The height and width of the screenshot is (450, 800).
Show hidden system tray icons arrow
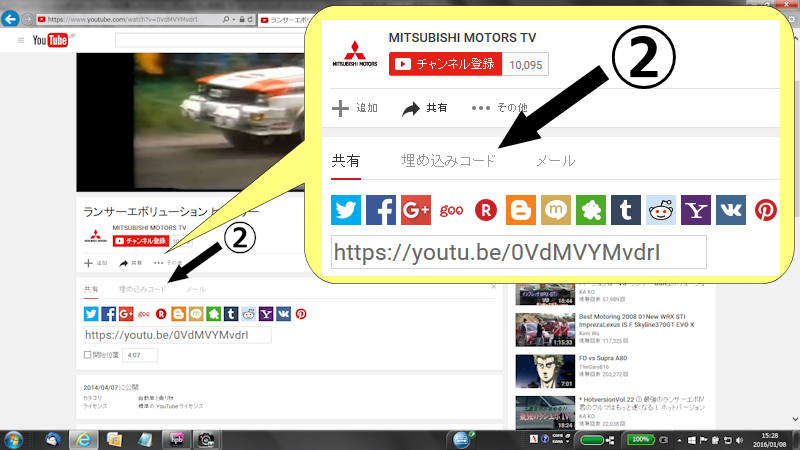click(x=679, y=440)
